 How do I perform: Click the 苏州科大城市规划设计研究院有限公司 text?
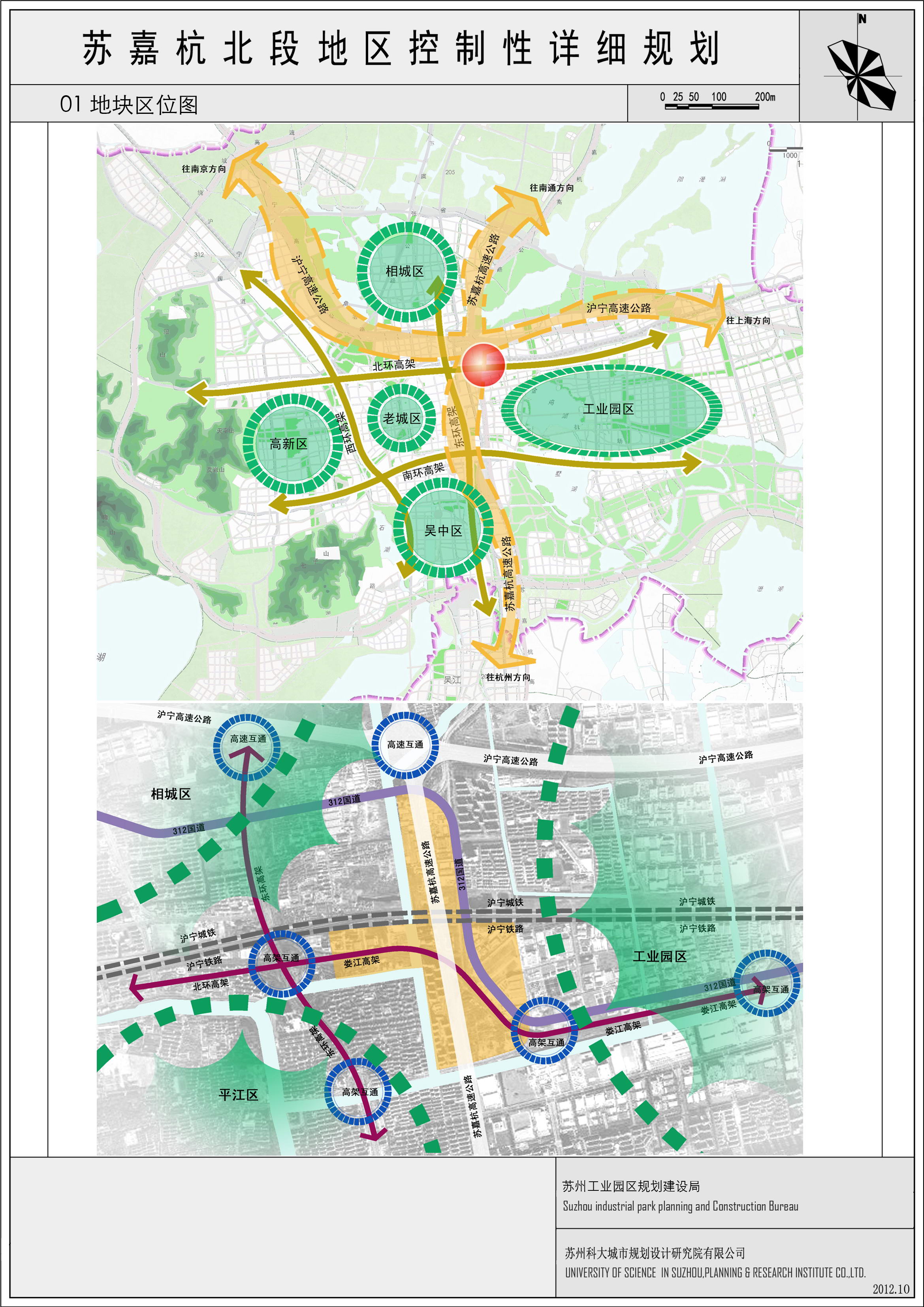point(654,1253)
